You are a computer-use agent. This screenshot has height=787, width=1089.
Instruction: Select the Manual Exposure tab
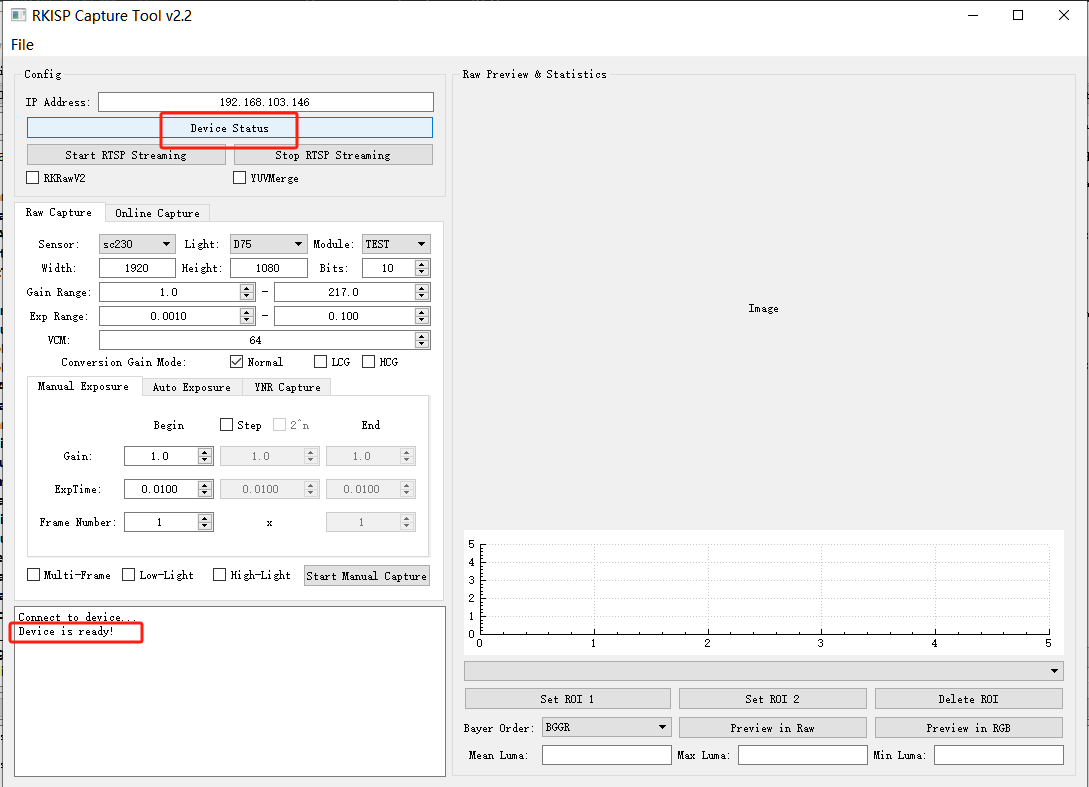click(83, 386)
